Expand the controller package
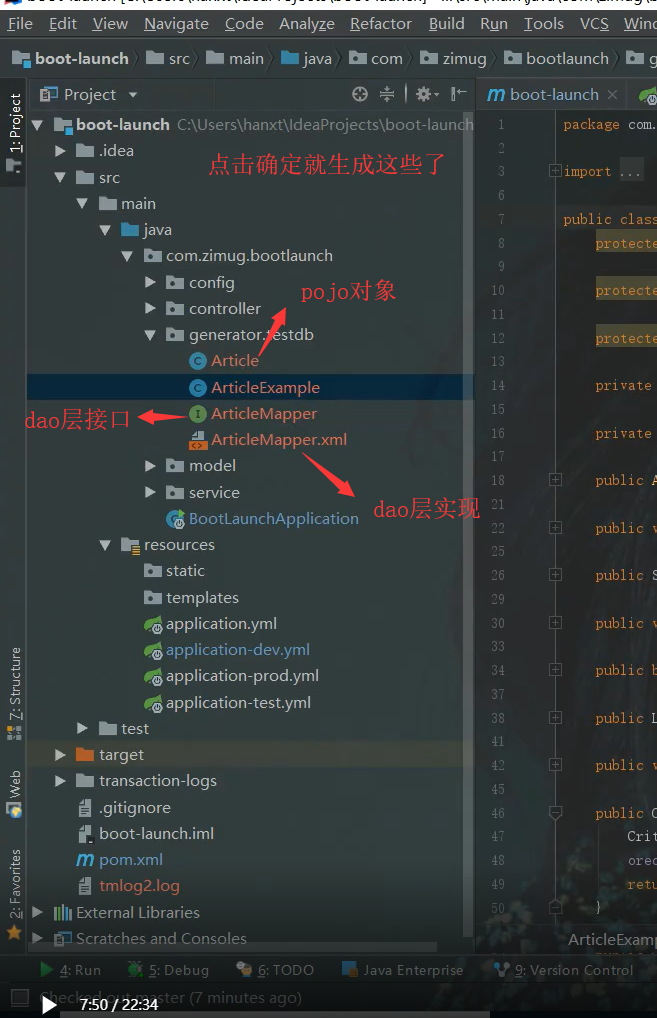The image size is (657, 1018). [150, 308]
